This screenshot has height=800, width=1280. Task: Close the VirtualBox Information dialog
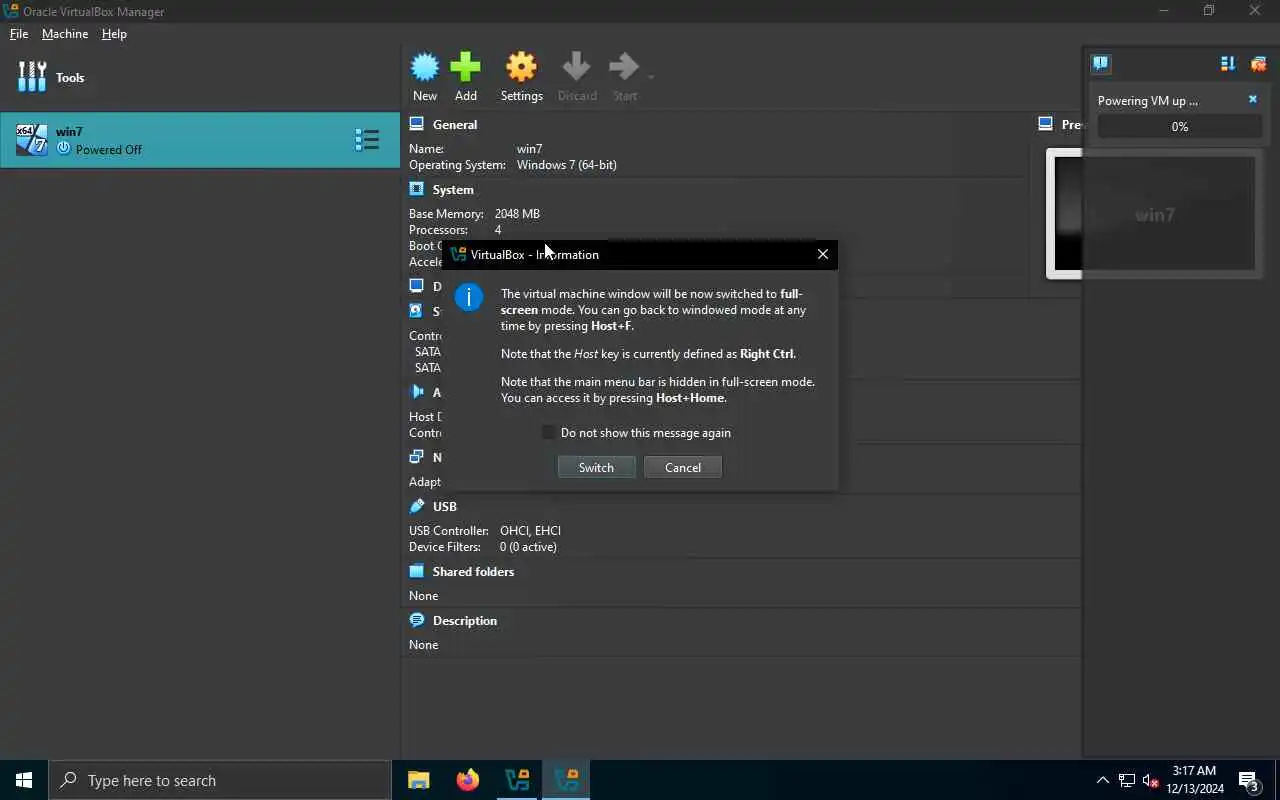click(x=823, y=254)
